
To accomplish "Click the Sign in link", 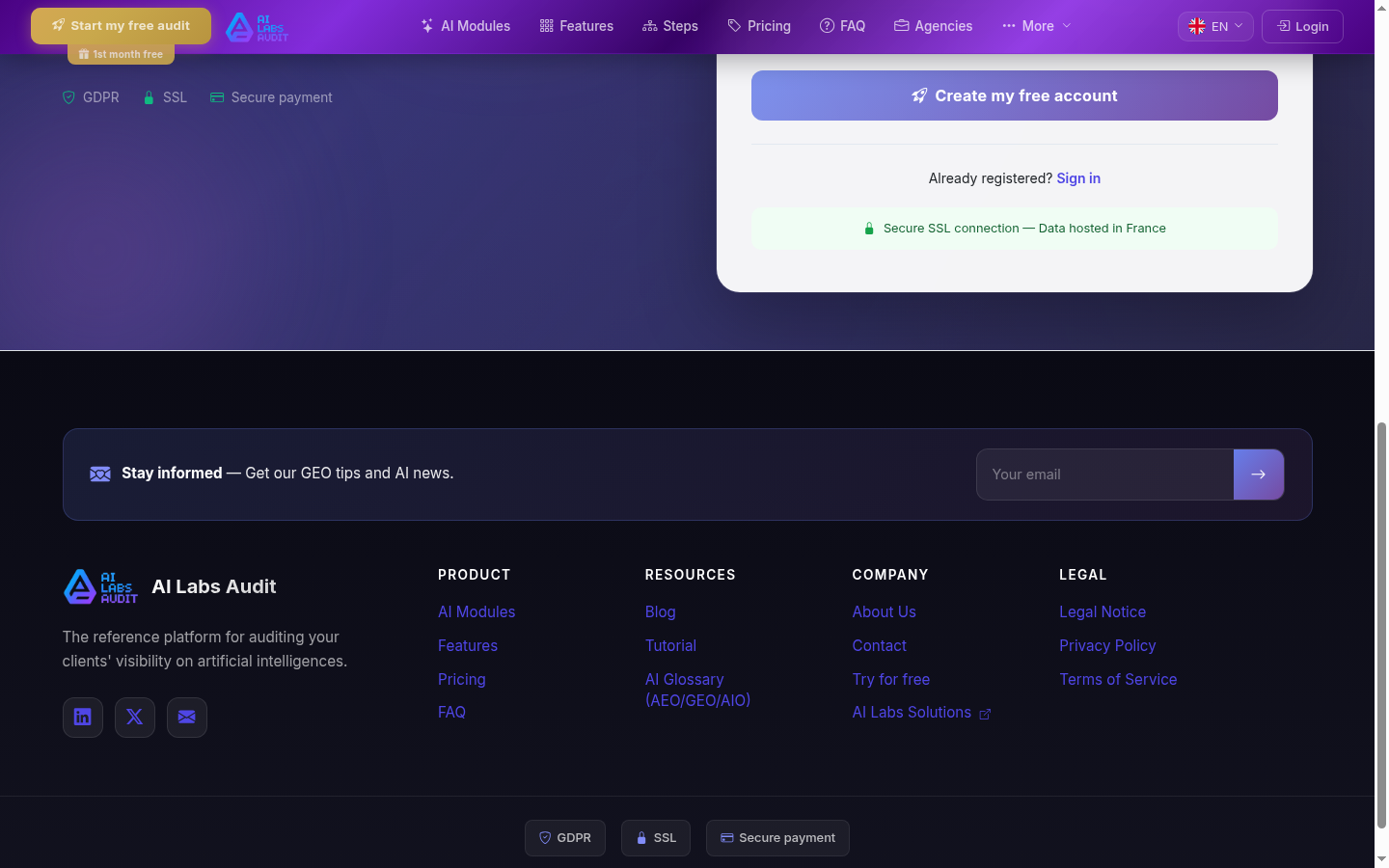I will point(1078,178).
